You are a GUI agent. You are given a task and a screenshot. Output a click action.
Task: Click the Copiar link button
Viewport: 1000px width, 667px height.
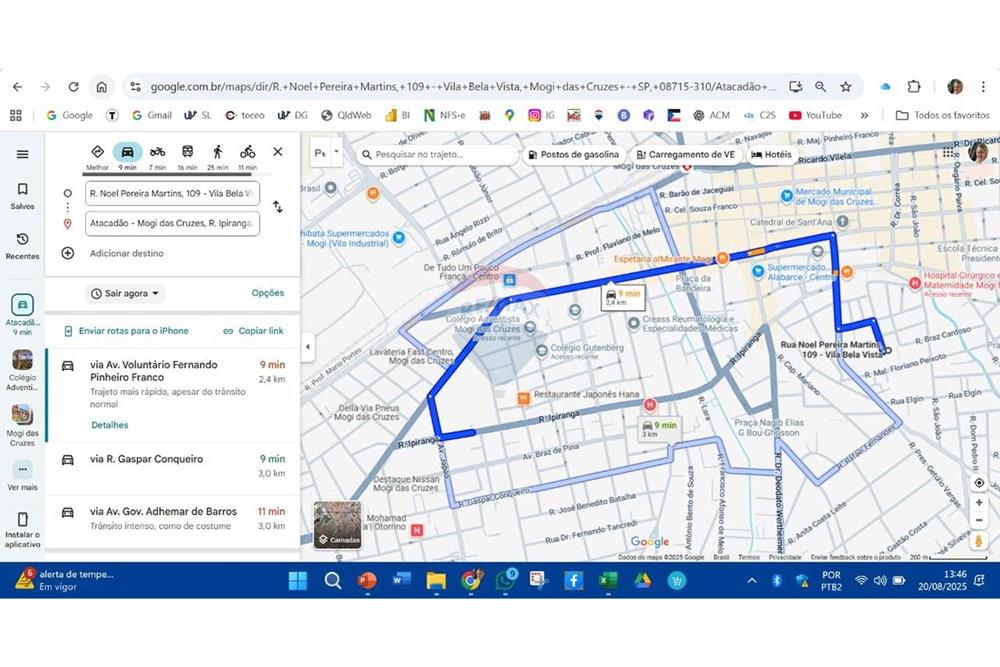click(253, 331)
